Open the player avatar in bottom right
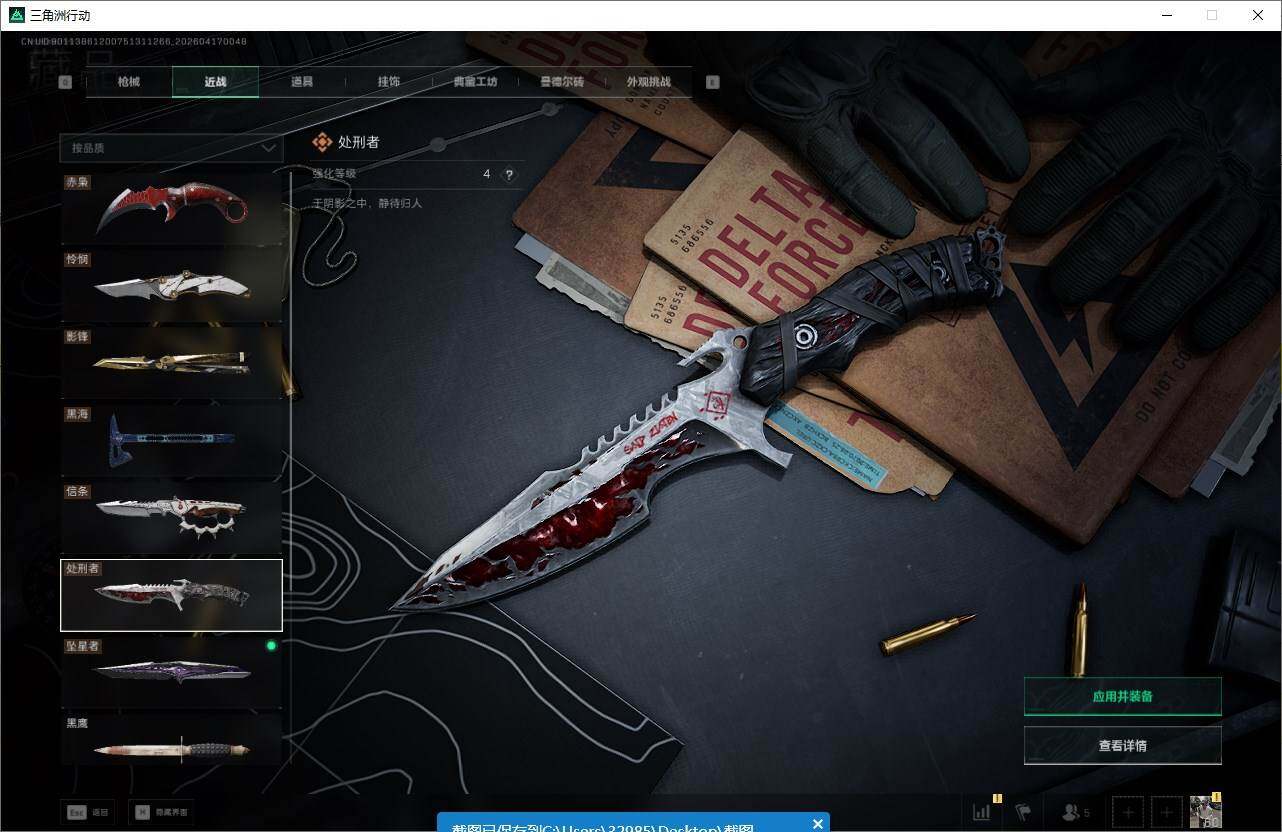 click(1205, 811)
